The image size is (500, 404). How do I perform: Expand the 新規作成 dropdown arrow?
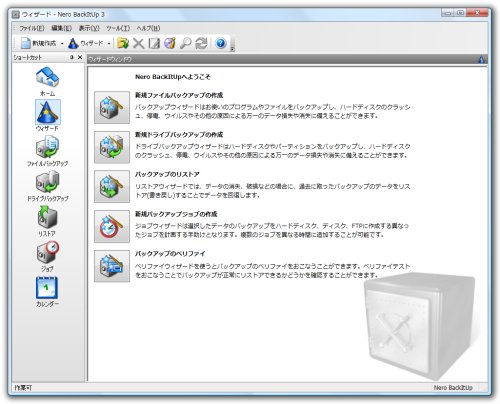(x=62, y=44)
